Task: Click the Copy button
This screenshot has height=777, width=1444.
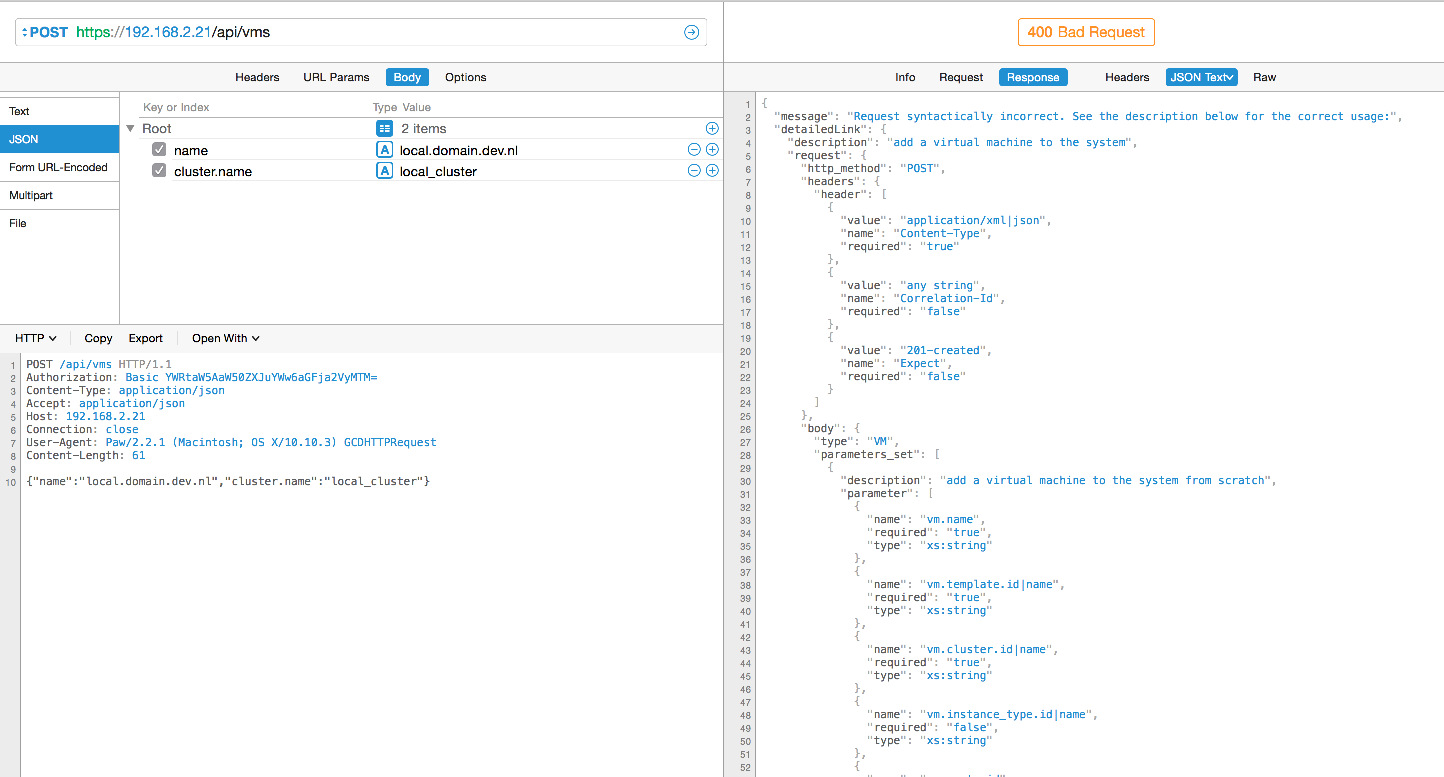Action: pos(98,338)
